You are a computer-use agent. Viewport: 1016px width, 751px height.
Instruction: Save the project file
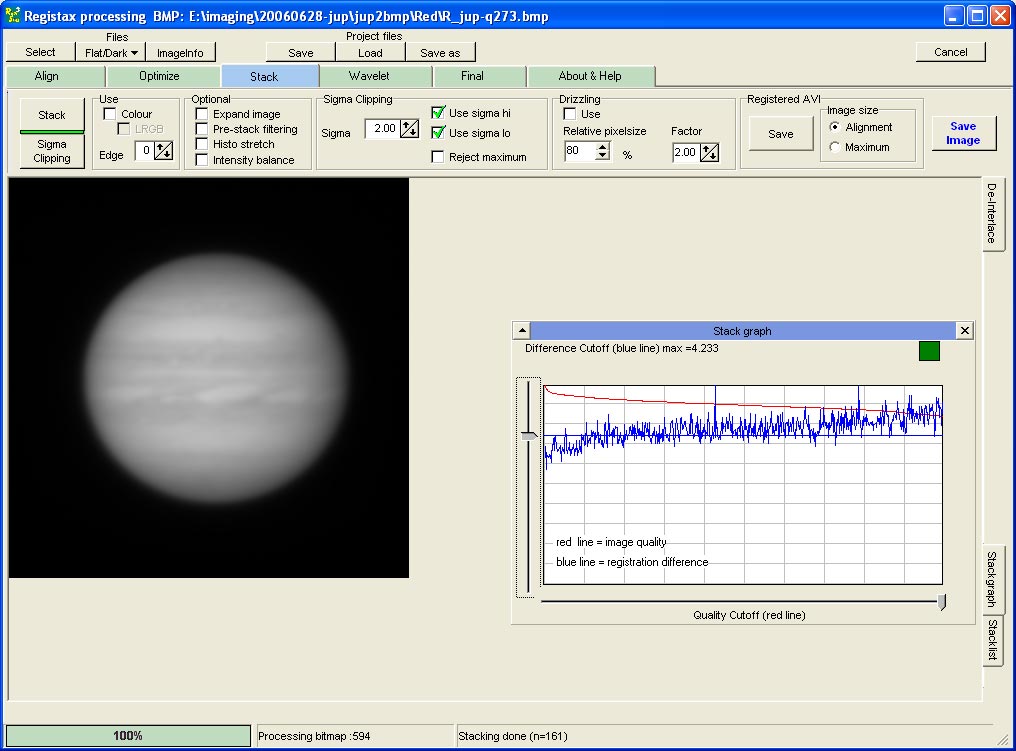pos(301,52)
